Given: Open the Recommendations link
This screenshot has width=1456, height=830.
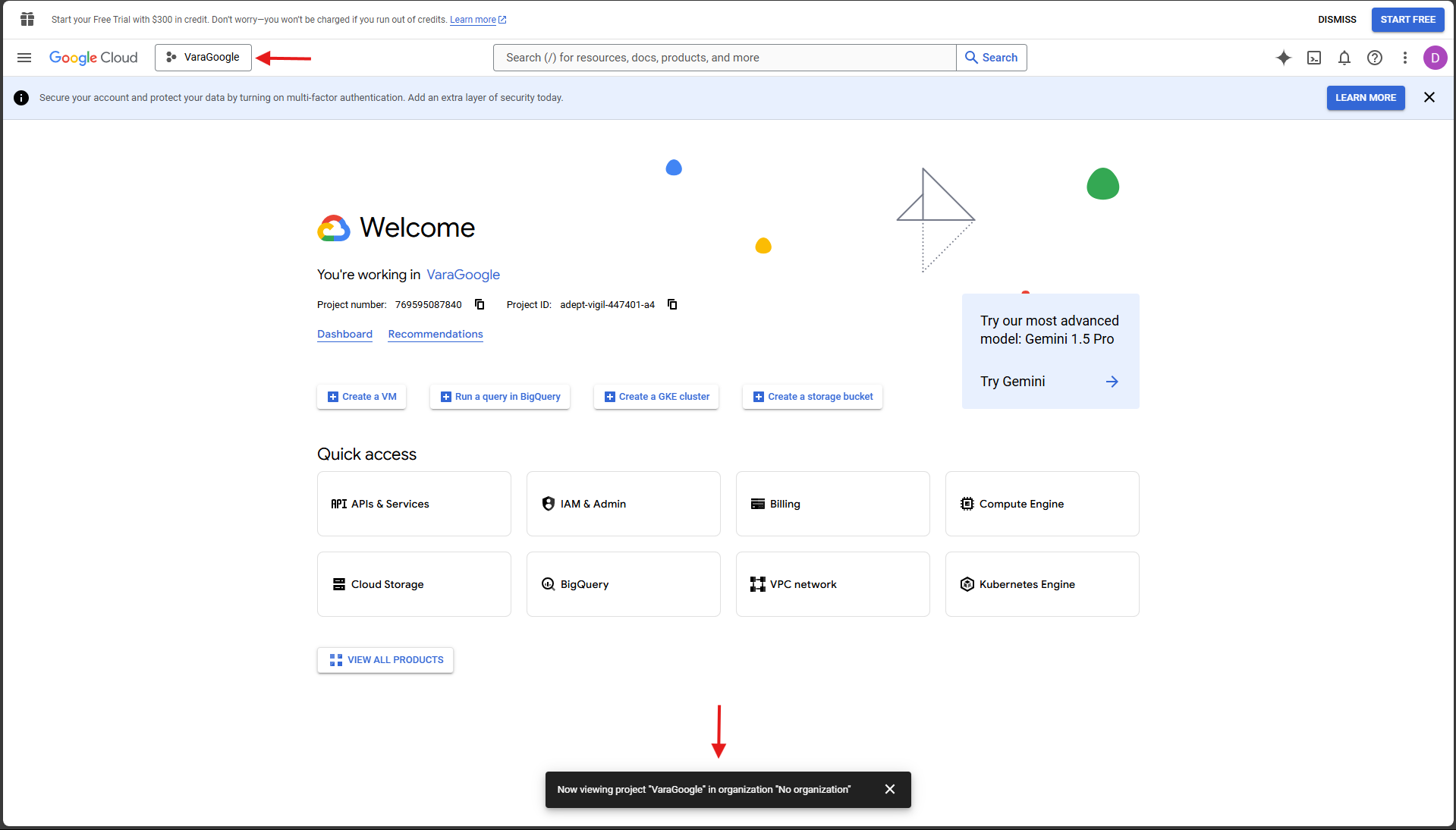Looking at the screenshot, I should (x=436, y=334).
